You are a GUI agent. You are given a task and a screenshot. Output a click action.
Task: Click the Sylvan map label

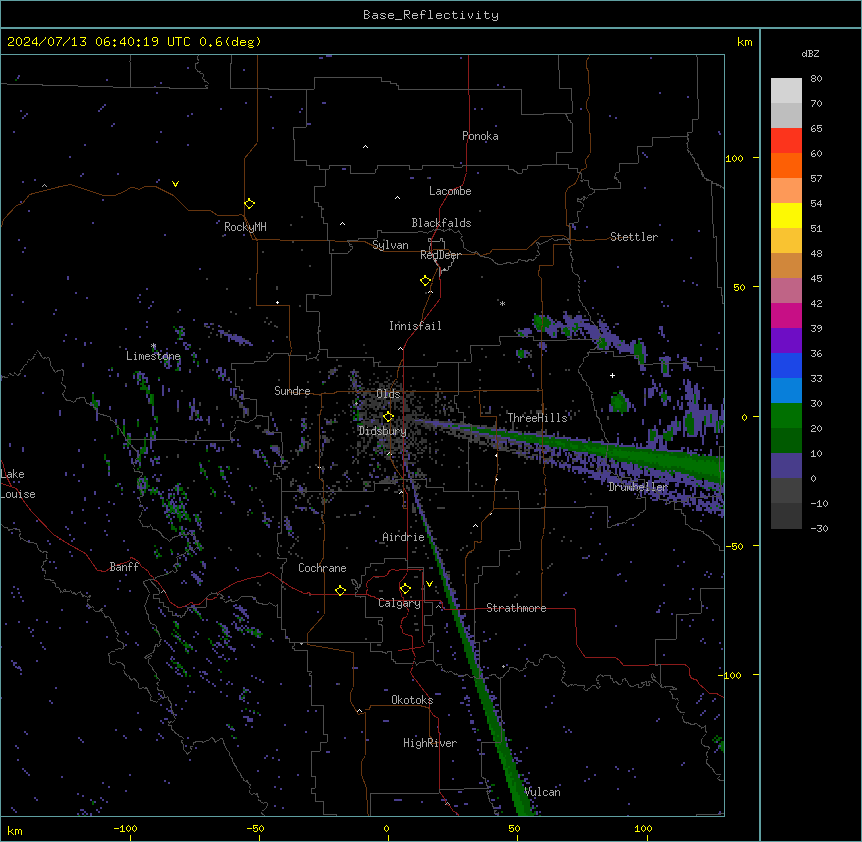pos(390,245)
